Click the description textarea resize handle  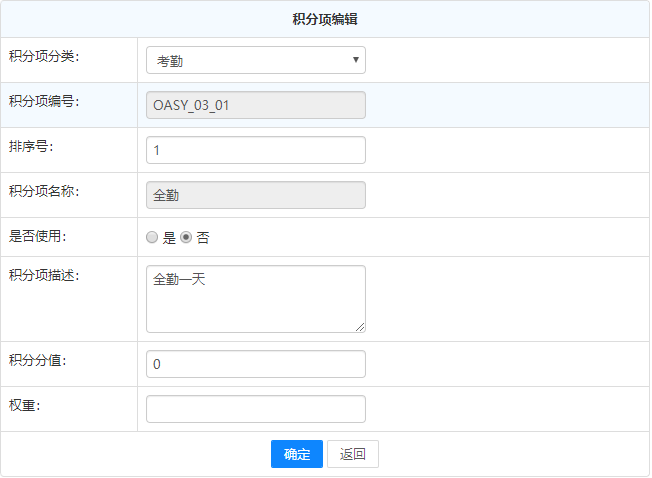(360, 326)
